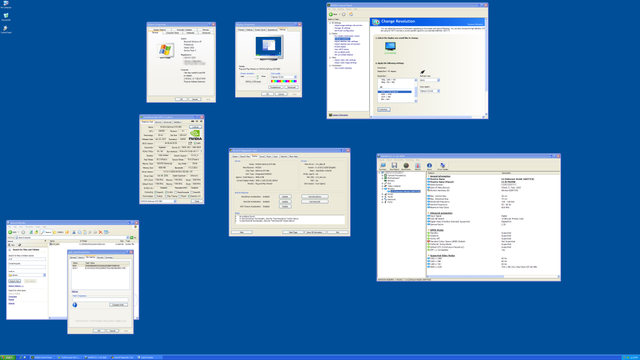Collapse the Video tree node in NVIDIA panel
Viewport: 640px width, 360px height.
coord(330,58)
